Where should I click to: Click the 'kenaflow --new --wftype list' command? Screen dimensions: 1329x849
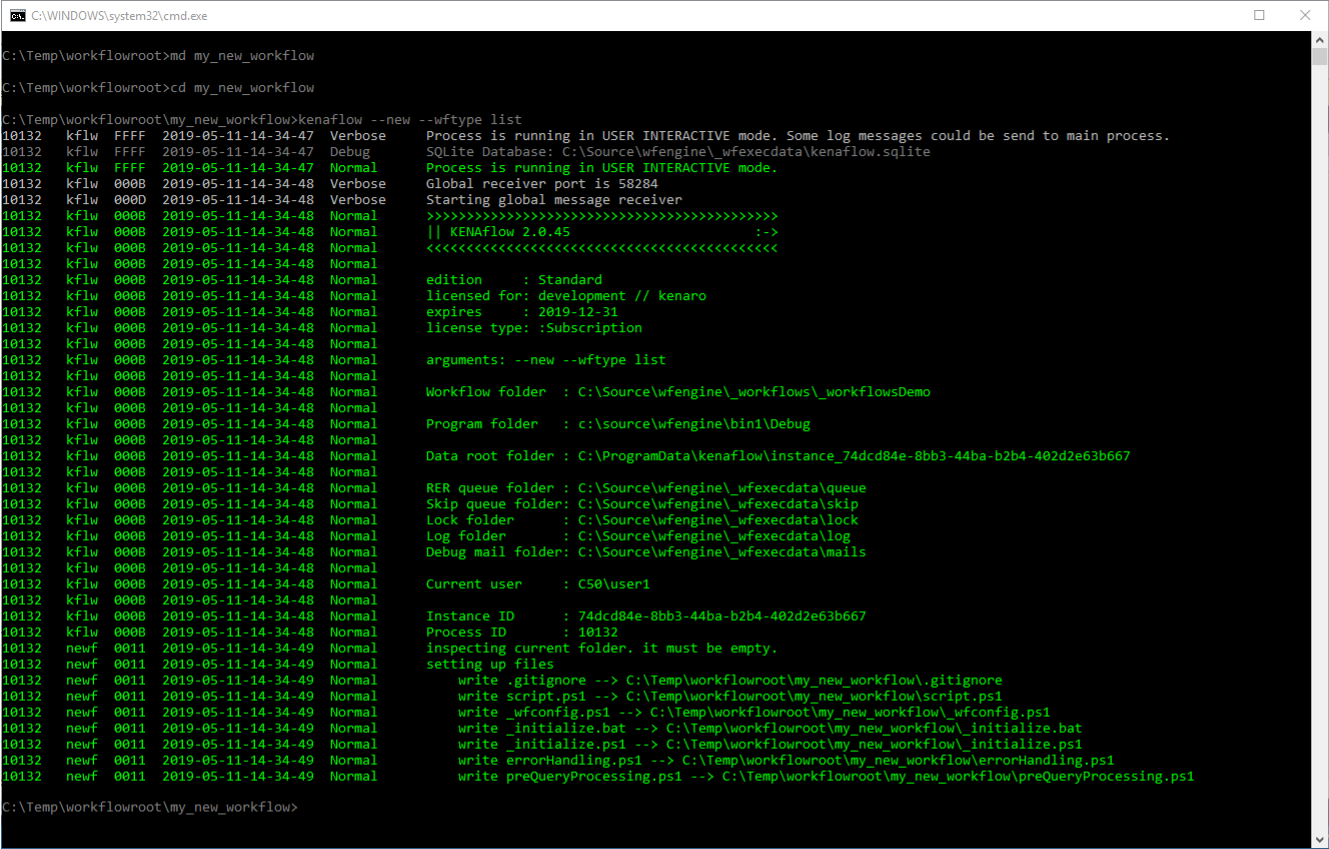tap(410, 120)
